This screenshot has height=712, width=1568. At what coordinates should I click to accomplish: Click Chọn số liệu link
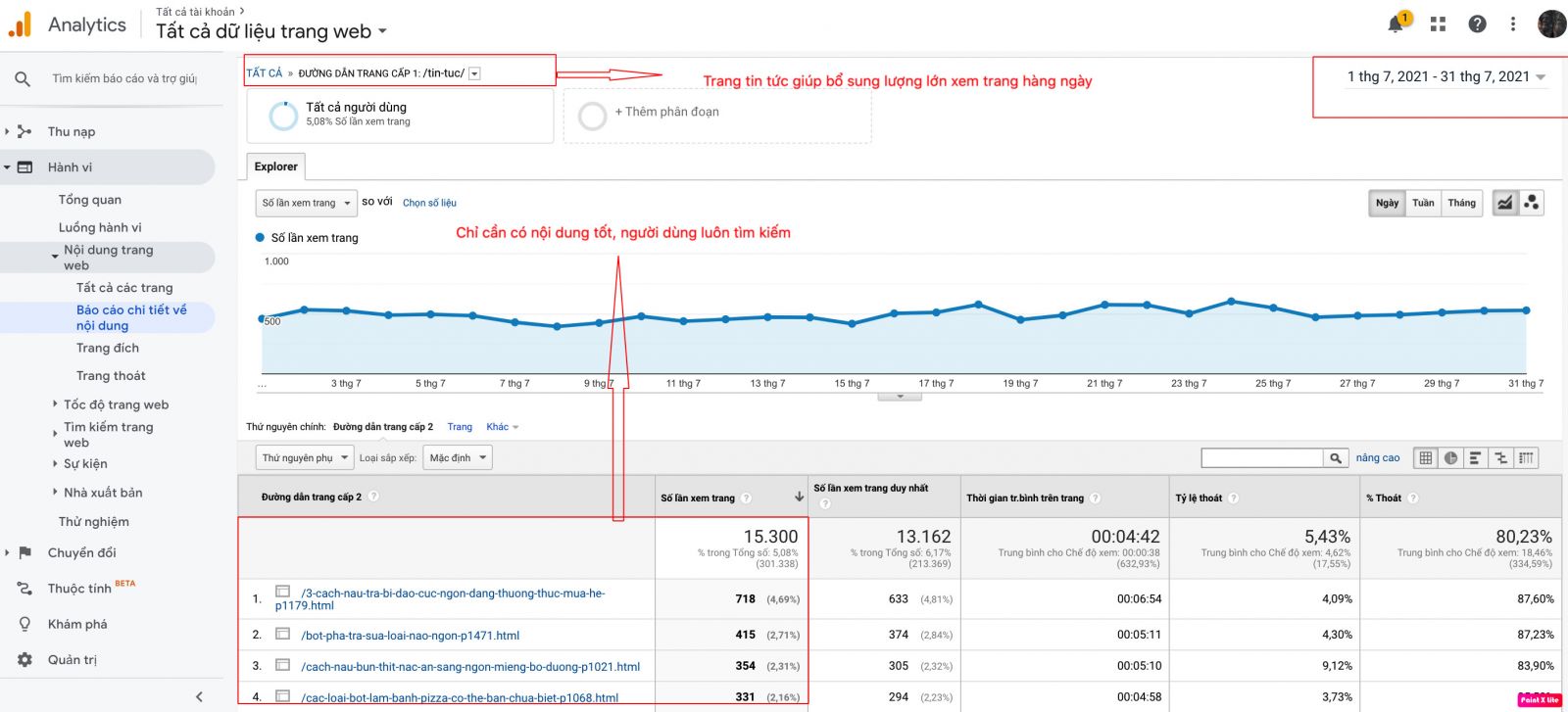[429, 203]
